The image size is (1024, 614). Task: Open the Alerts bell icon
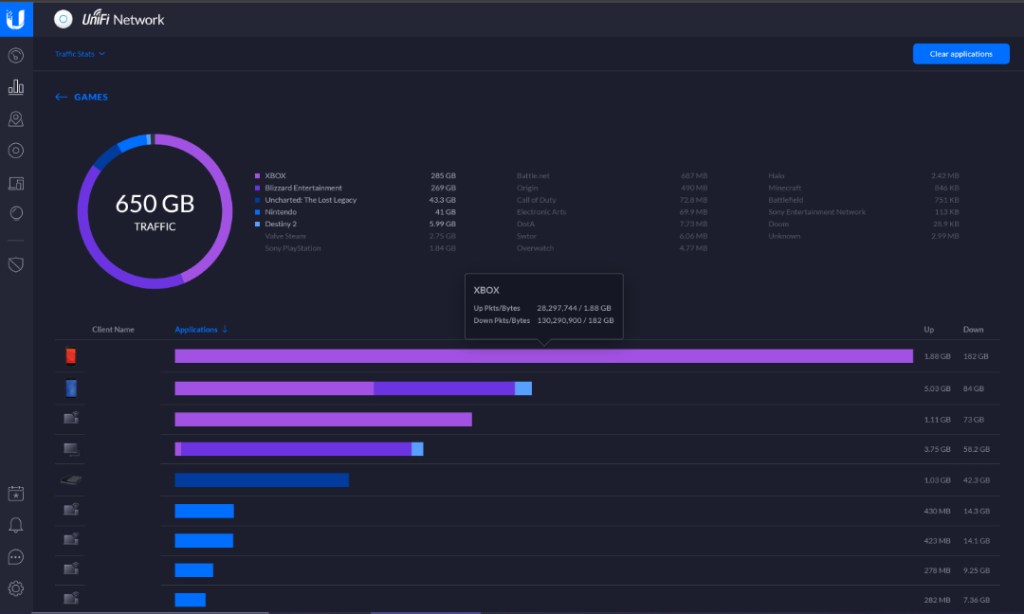(x=15, y=525)
